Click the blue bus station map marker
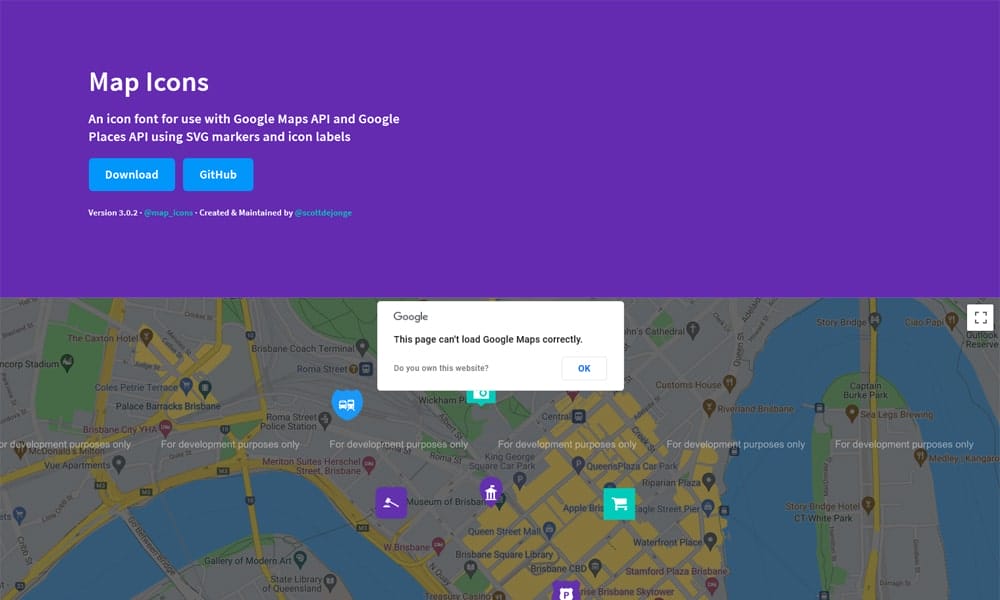The image size is (1000, 600). (x=346, y=405)
